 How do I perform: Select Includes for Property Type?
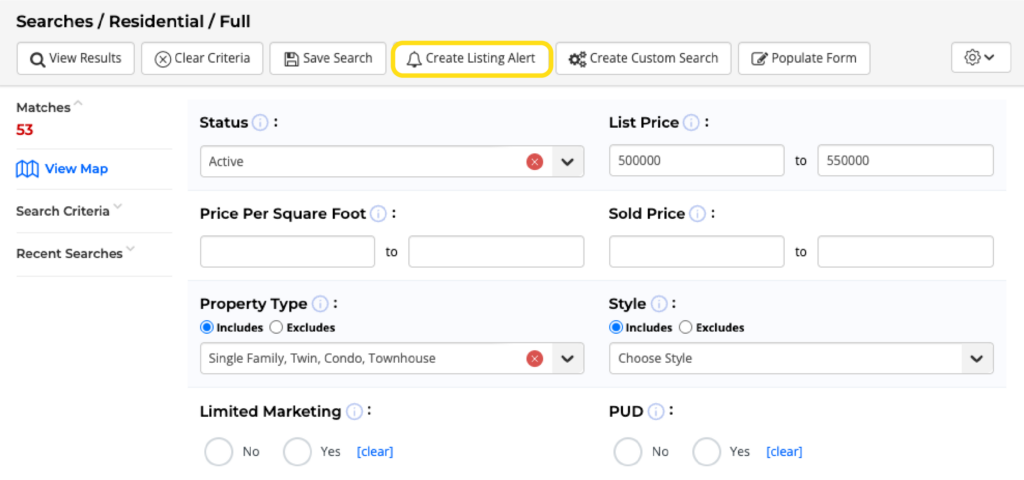point(207,327)
